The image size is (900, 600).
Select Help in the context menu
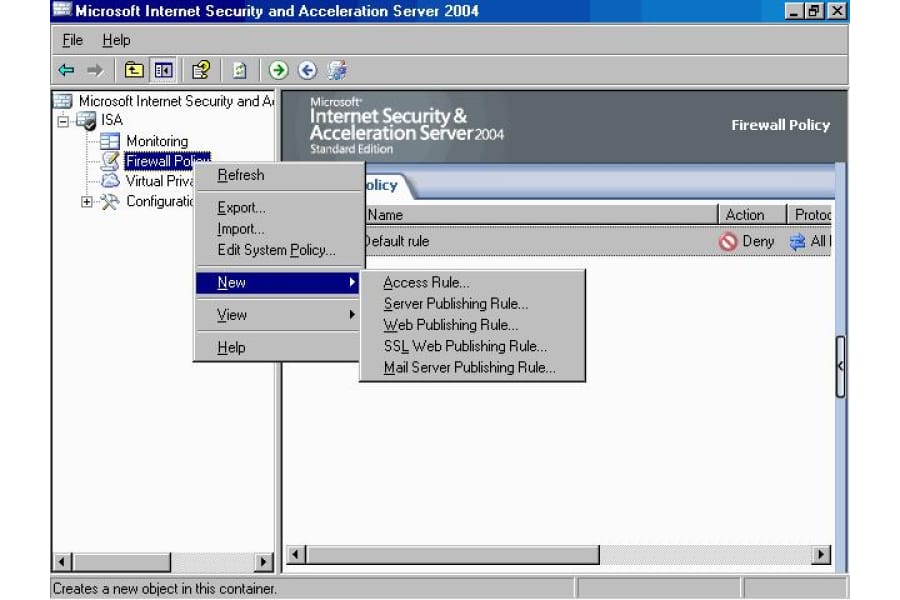(277, 347)
